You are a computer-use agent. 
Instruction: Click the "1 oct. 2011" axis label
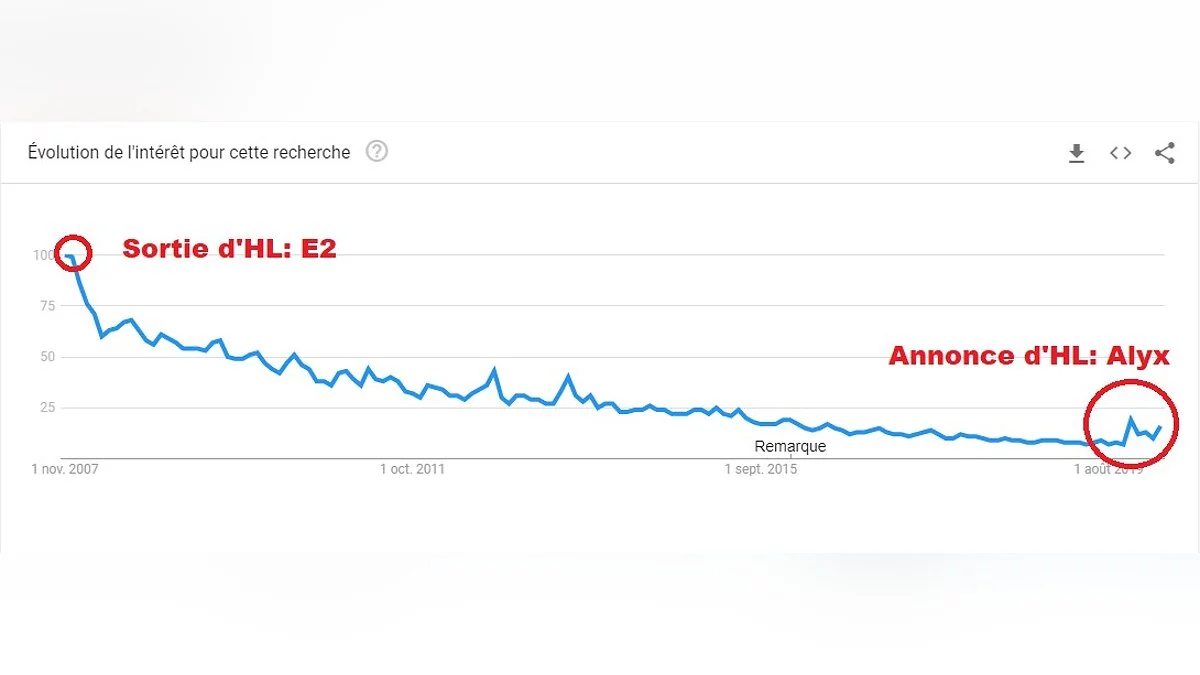pyautogui.click(x=412, y=468)
